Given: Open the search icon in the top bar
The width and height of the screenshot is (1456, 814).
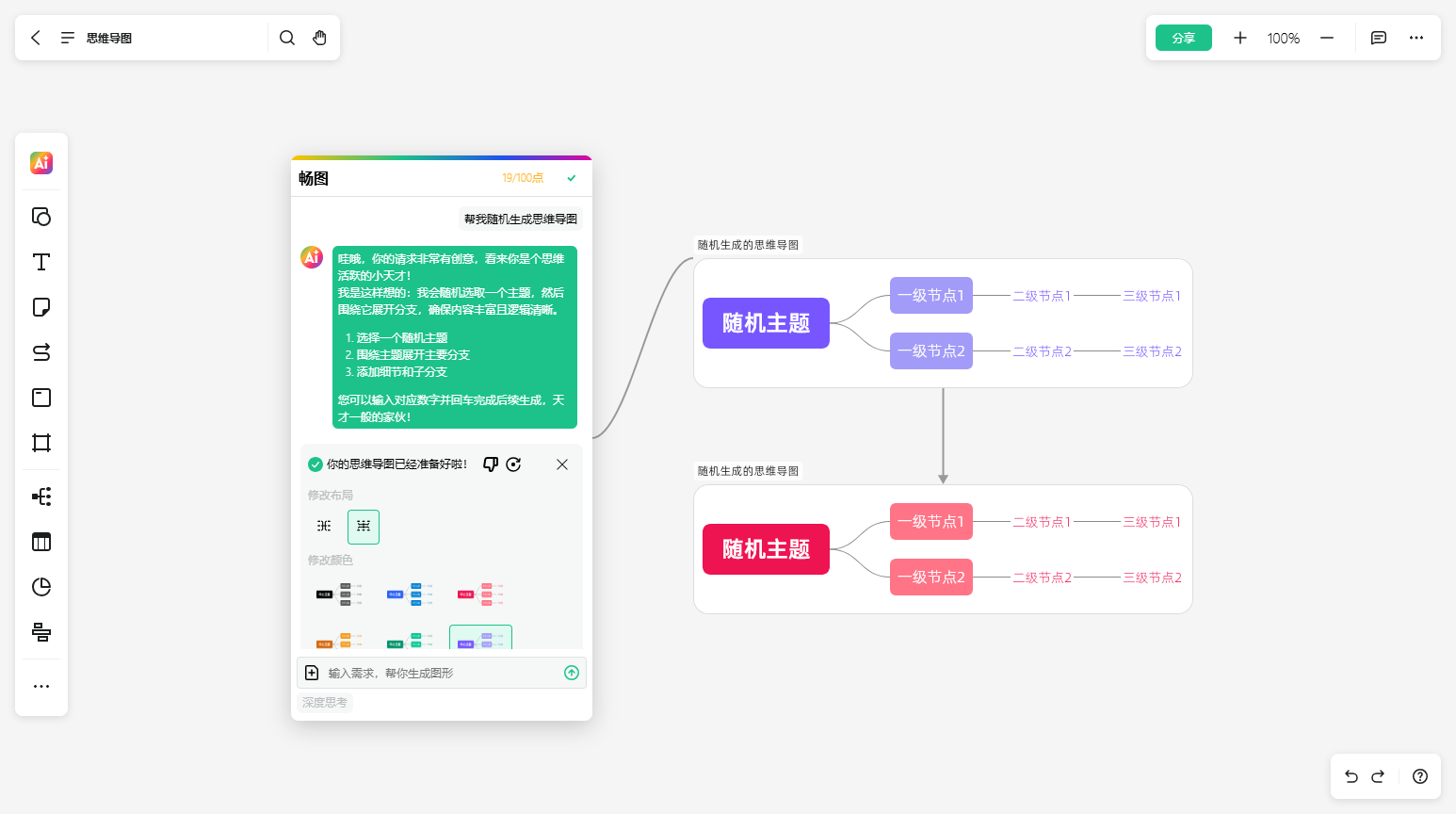Looking at the screenshot, I should pyautogui.click(x=287, y=38).
